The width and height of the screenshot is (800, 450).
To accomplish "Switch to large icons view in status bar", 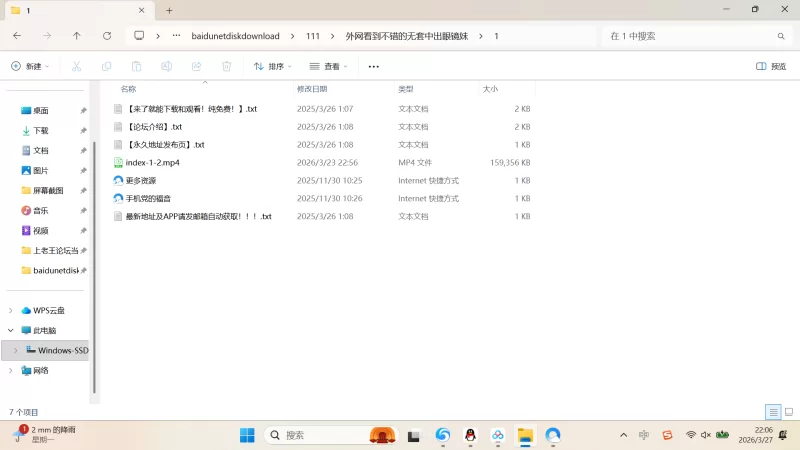I will click(x=787, y=412).
